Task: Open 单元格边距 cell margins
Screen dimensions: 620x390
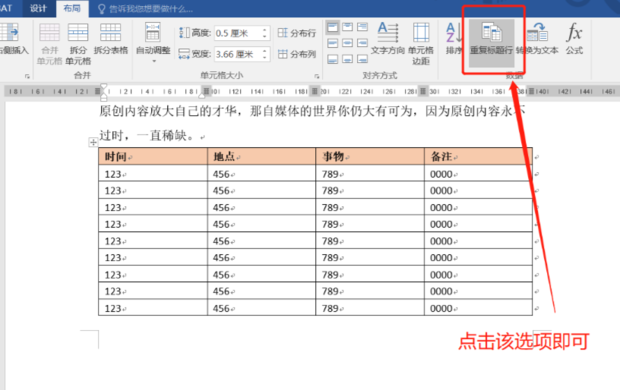Action: tap(421, 44)
